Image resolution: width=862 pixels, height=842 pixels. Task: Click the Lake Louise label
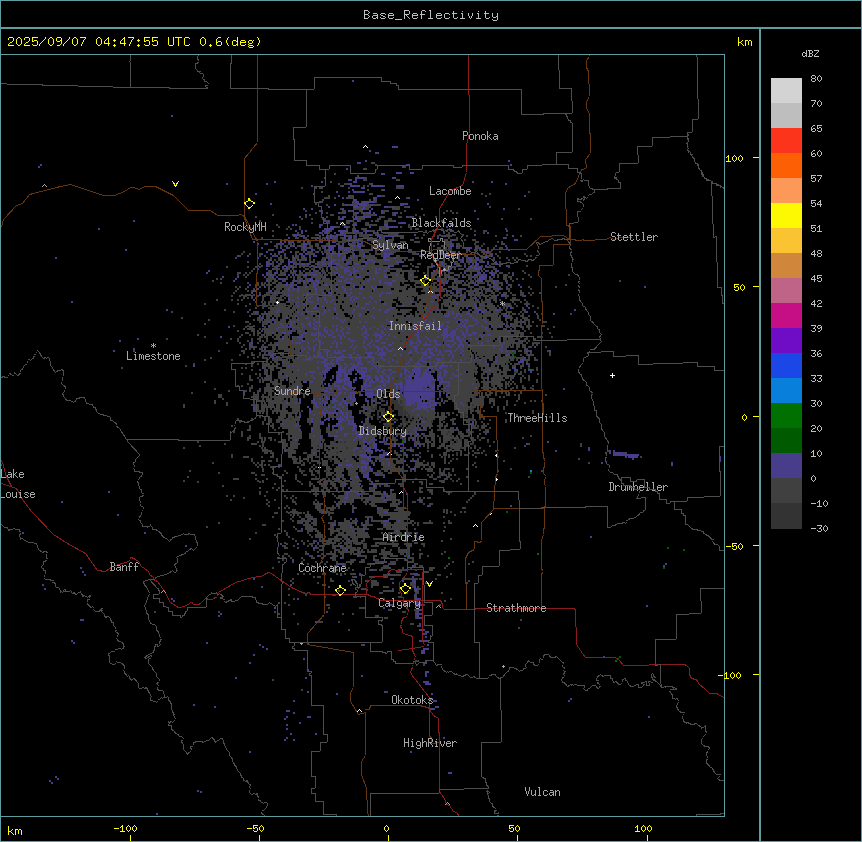(18, 484)
